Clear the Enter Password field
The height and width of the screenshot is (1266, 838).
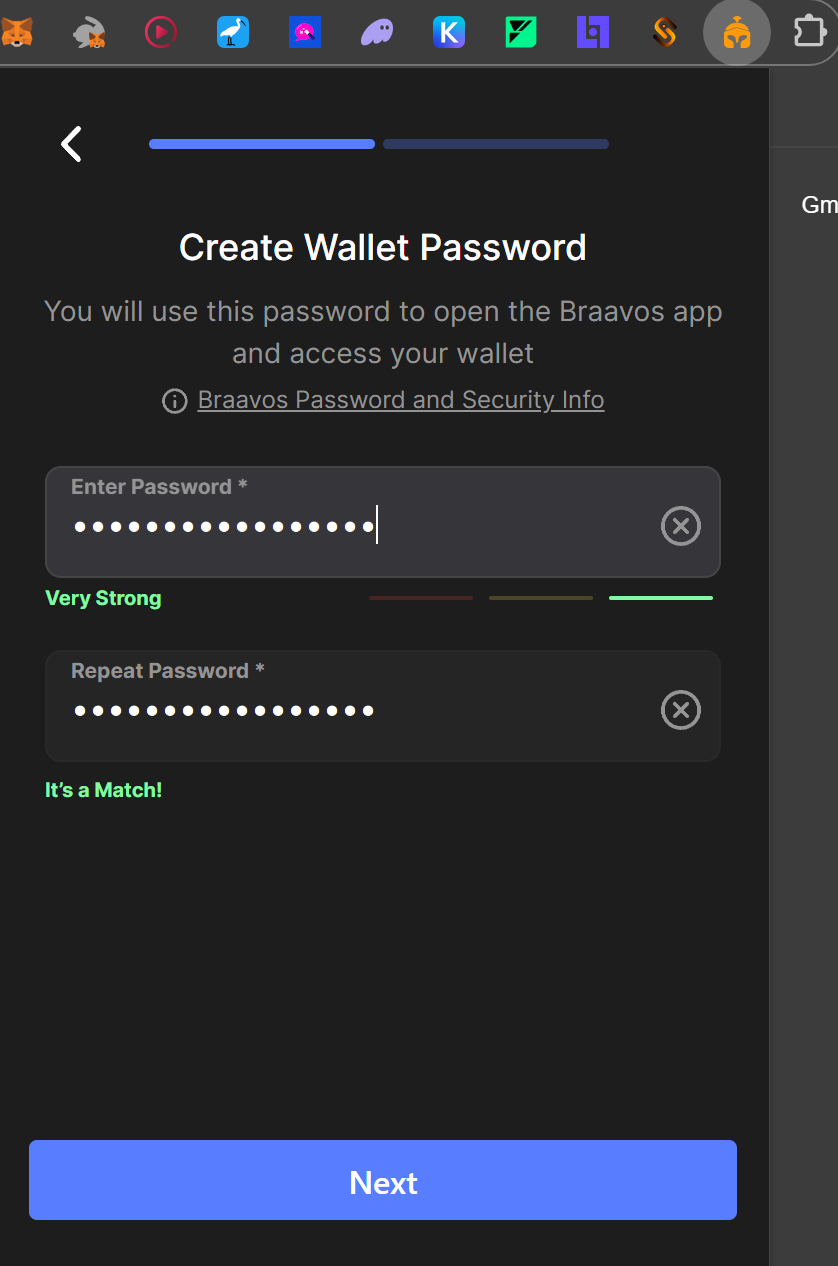pos(680,525)
